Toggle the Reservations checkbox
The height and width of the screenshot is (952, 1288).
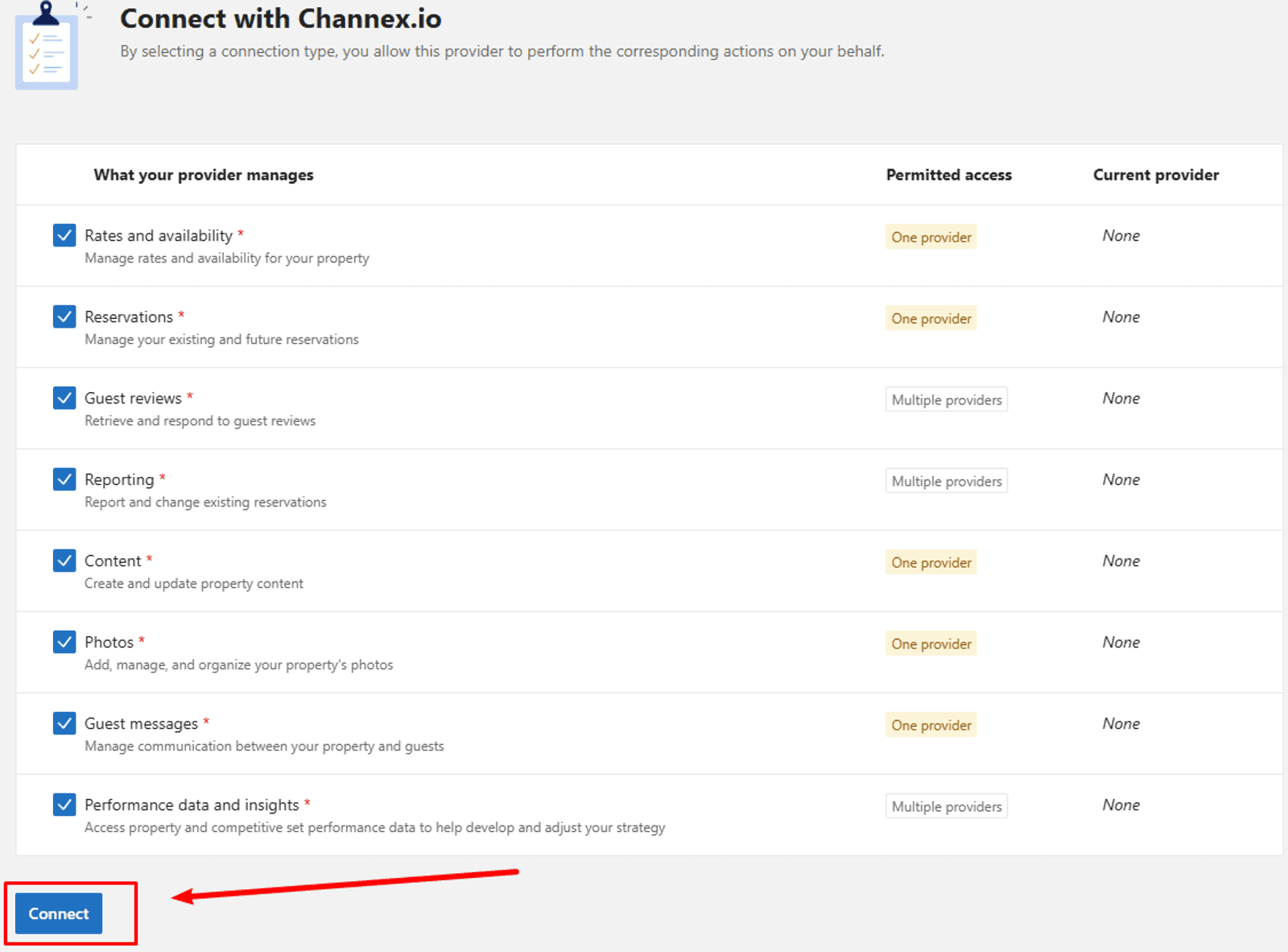(64, 317)
